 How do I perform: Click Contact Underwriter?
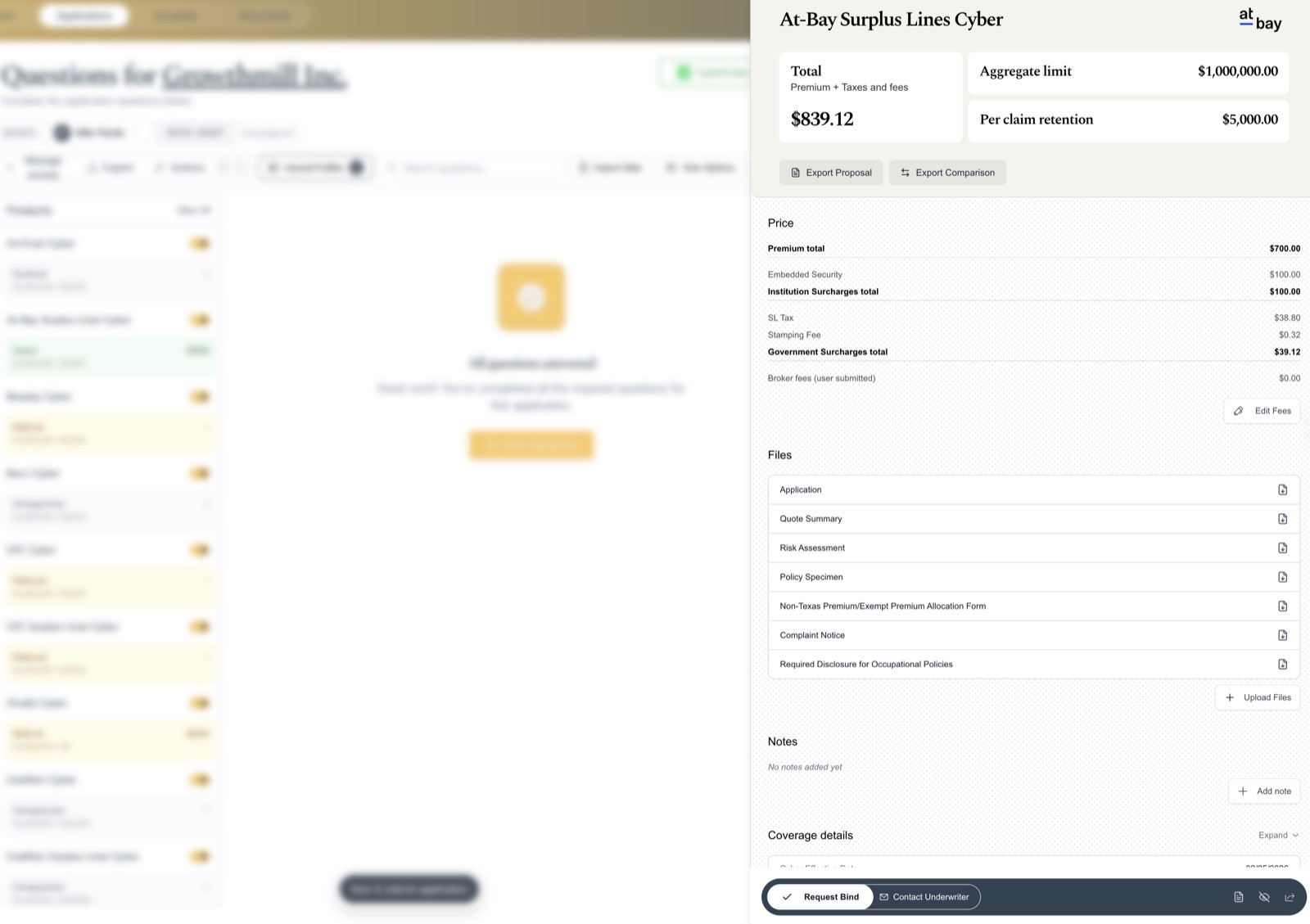(924, 897)
